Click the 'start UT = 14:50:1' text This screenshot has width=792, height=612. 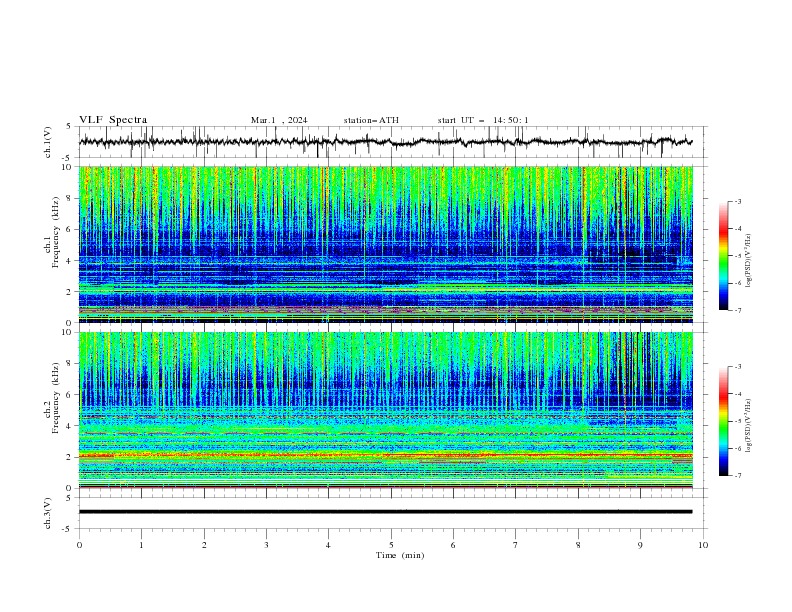tap(483, 120)
